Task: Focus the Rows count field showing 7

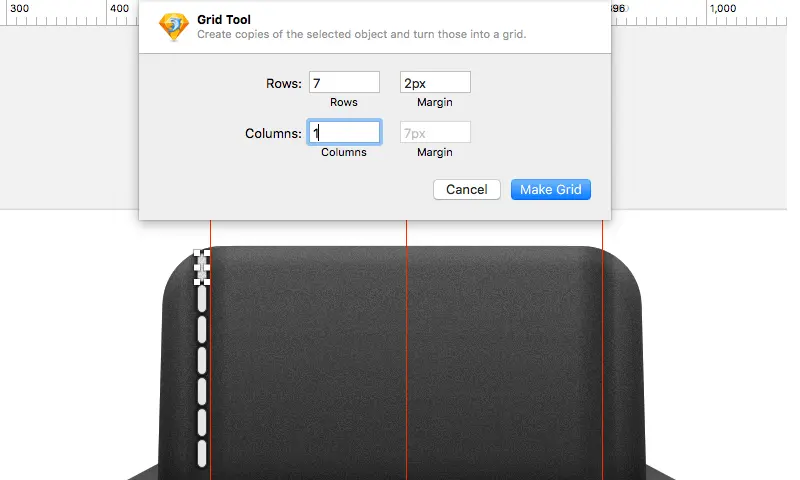Action: [x=344, y=83]
